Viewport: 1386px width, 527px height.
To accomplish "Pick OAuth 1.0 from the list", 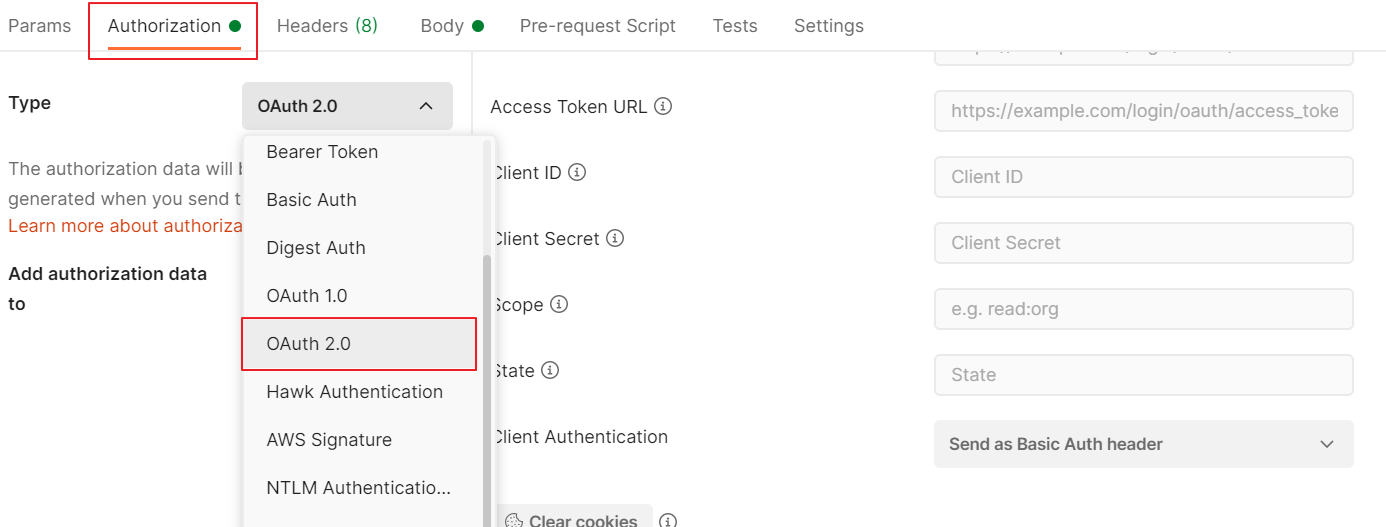I will (x=307, y=296).
